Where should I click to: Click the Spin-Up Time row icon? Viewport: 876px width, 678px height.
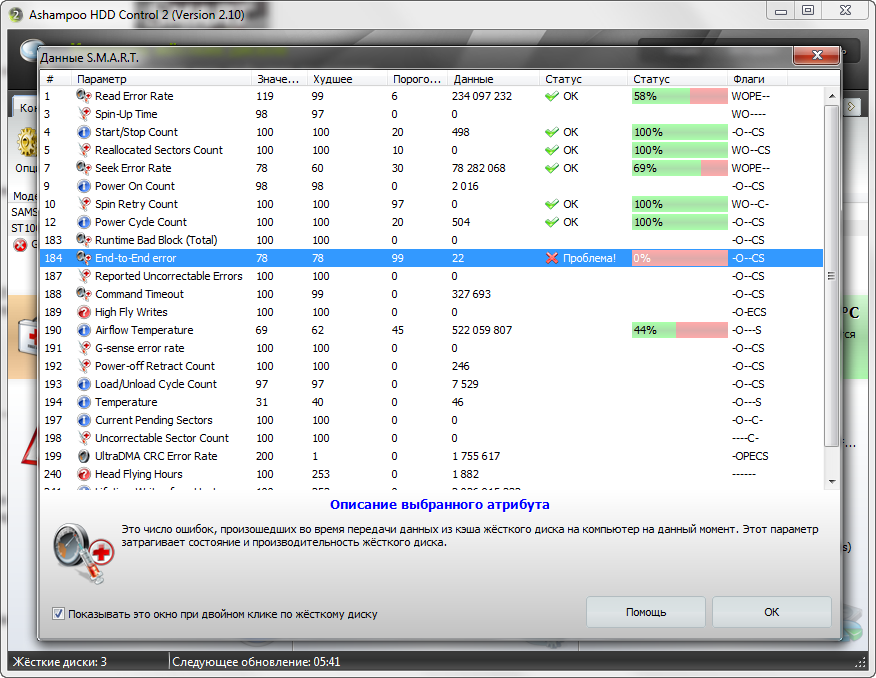(84, 114)
